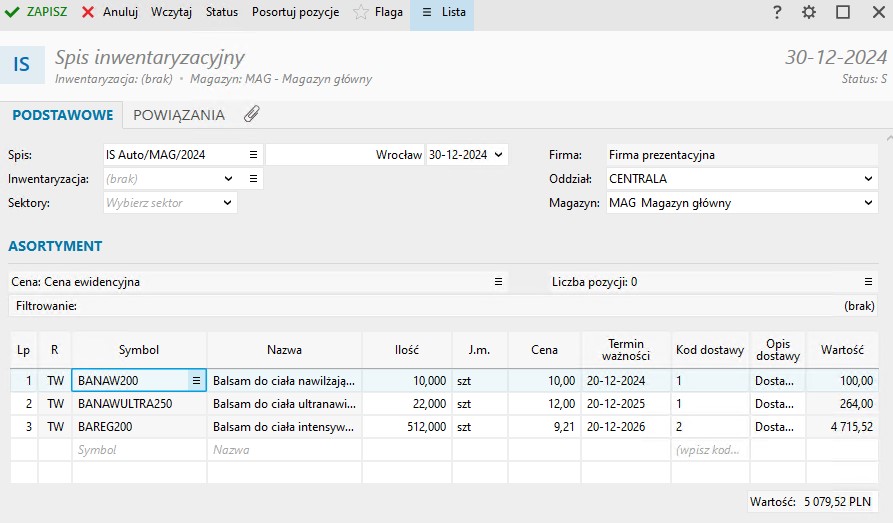Click the ZAPISZ save button
Image resolution: width=893 pixels, height=523 pixels.
pyautogui.click(x=37, y=13)
